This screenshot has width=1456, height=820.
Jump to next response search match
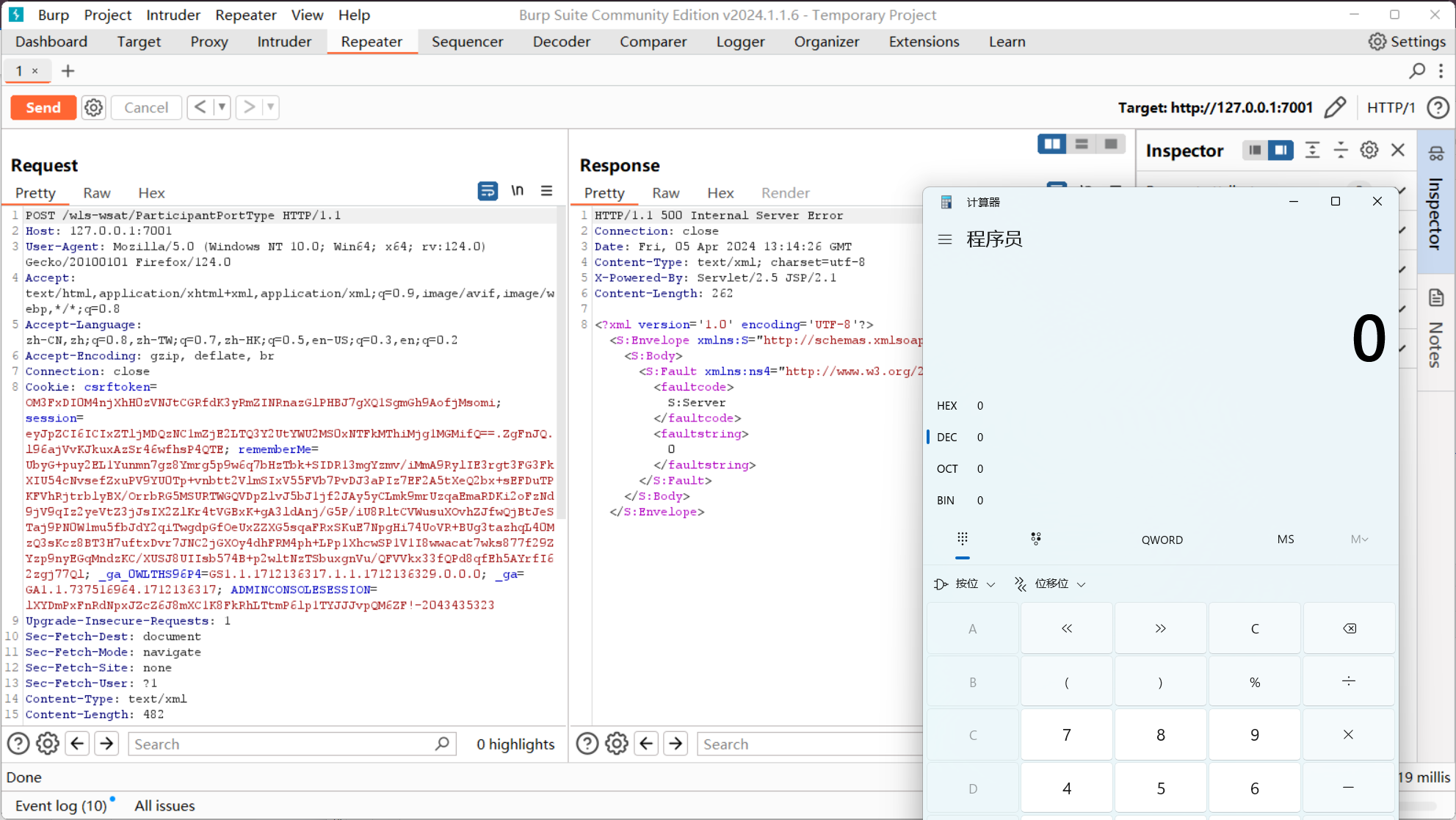[676, 744]
